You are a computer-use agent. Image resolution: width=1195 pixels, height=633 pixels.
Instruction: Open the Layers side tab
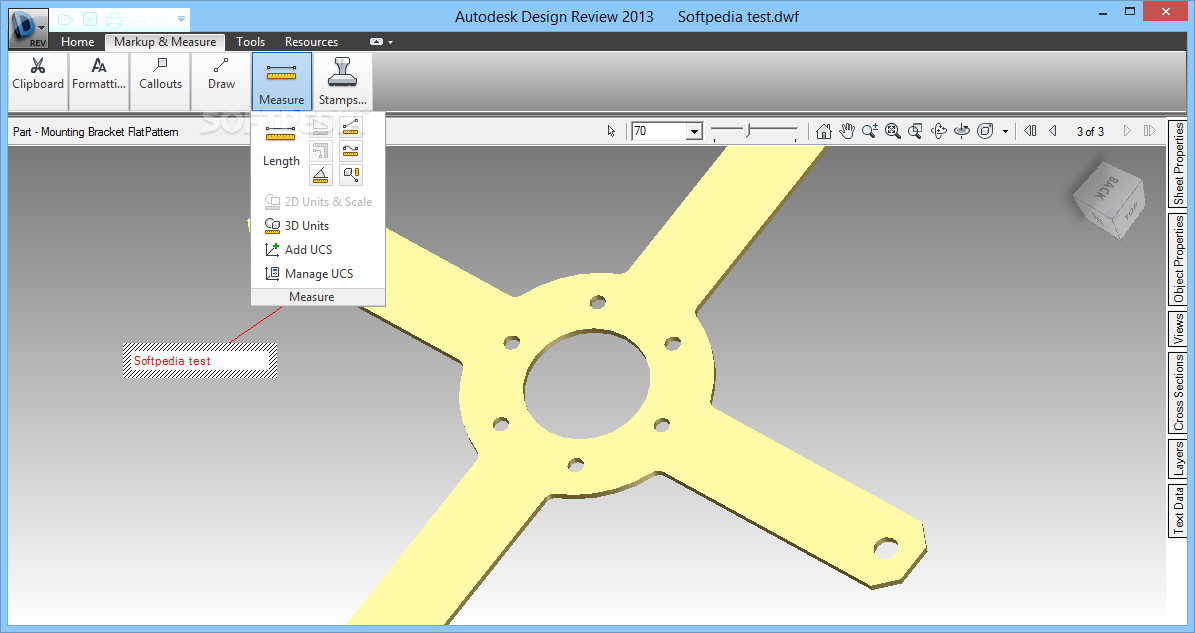tap(1178, 459)
